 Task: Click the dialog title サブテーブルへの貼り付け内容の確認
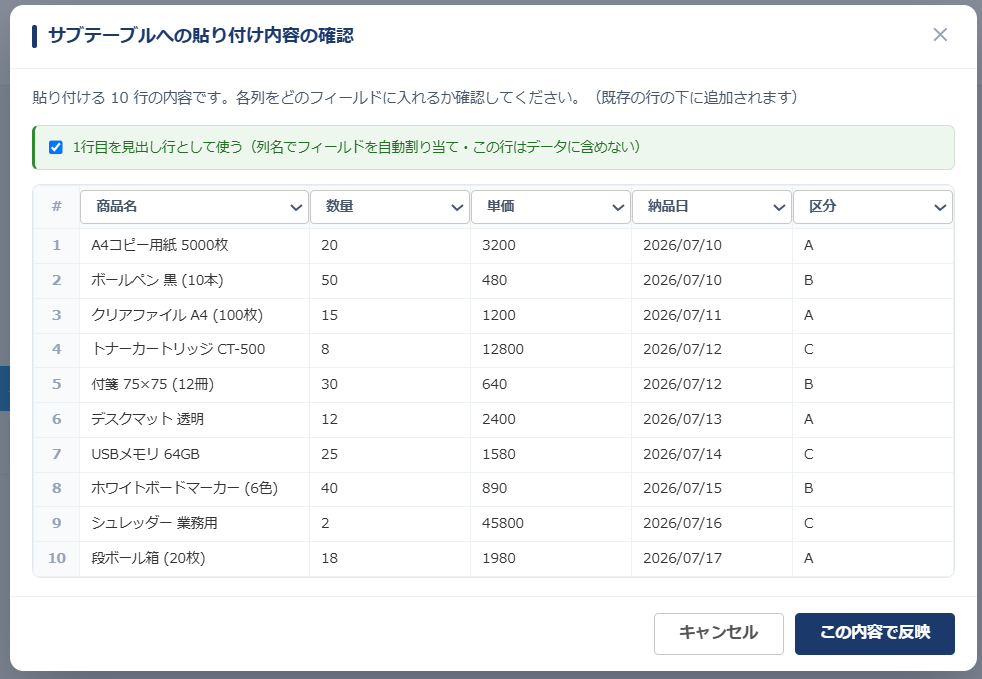coord(200,36)
